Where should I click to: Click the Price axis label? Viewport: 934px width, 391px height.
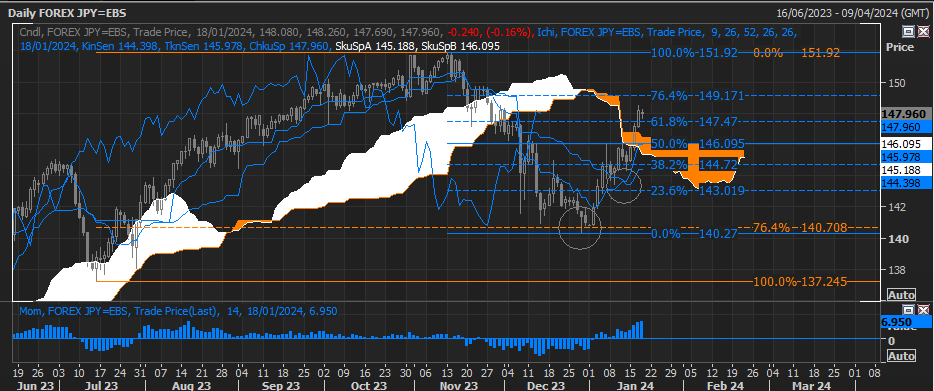[x=899, y=47]
